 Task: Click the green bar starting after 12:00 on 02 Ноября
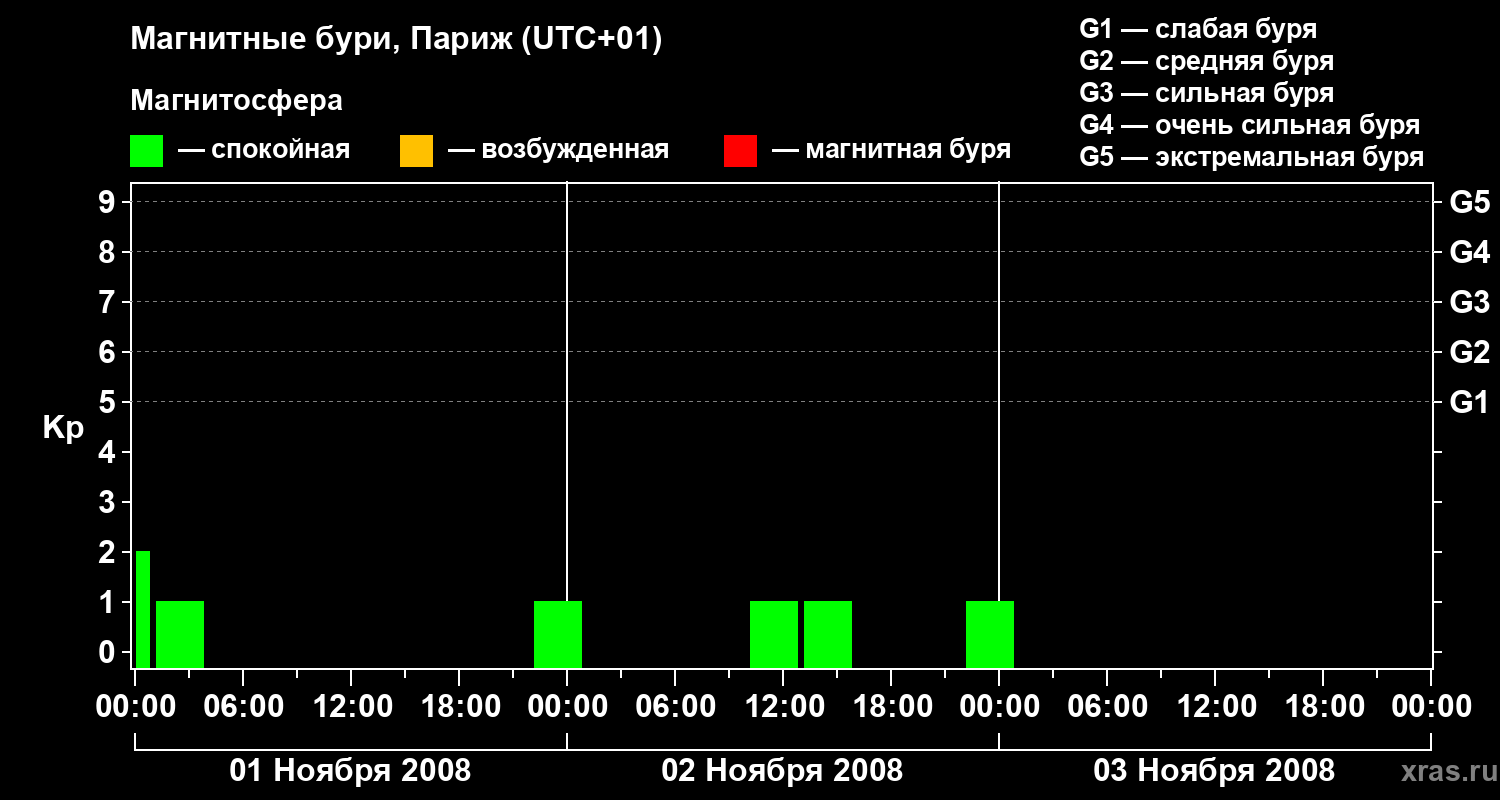tap(828, 634)
